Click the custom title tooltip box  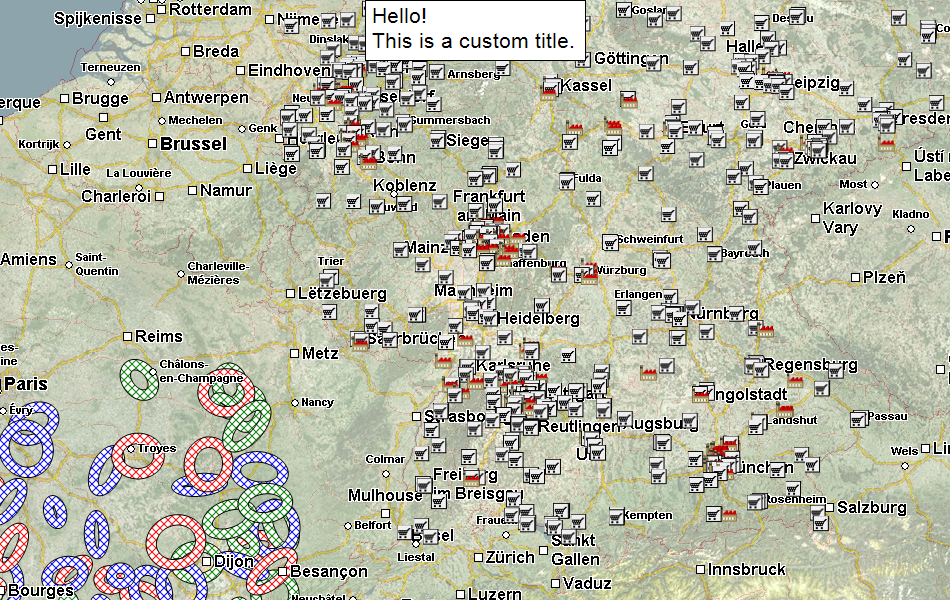tap(475, 30)
